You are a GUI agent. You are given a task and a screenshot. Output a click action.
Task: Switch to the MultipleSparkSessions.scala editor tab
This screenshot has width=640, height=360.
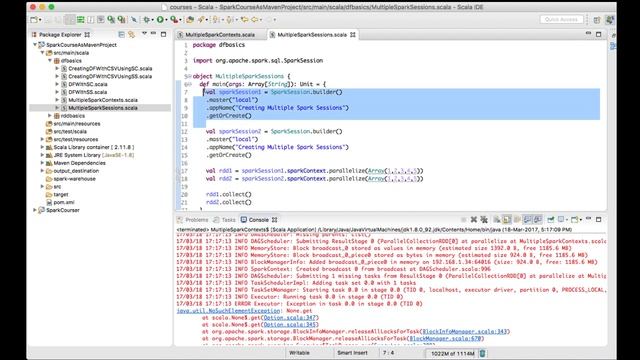click(311, 35)
